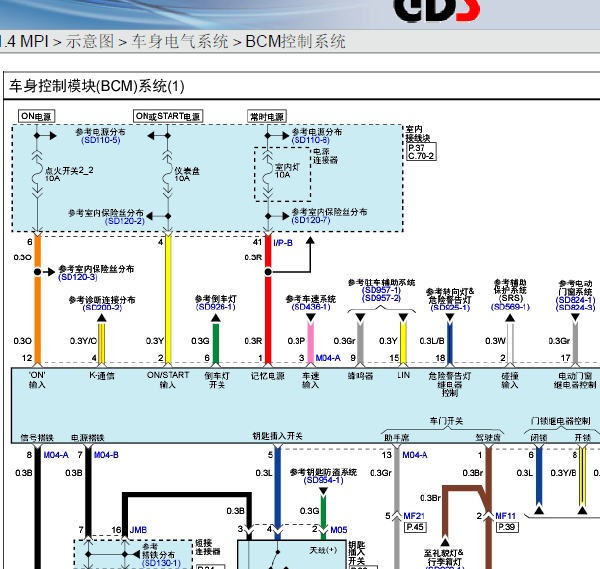Click the 碰撞输入 pin label
The width and height of the screenshot is (600, 569).
[x=510, y=380]
